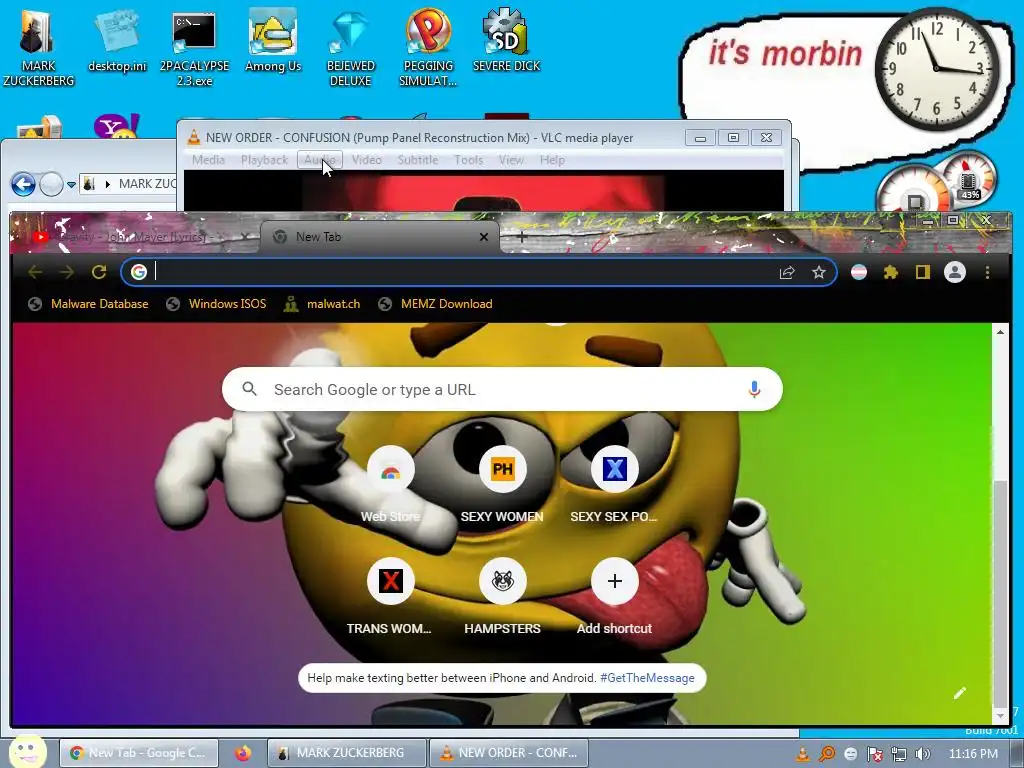The width and height of the screenshot is (1024, 768).
Task: Open the SD-labeled desktop shortcut
Action: 506,40
